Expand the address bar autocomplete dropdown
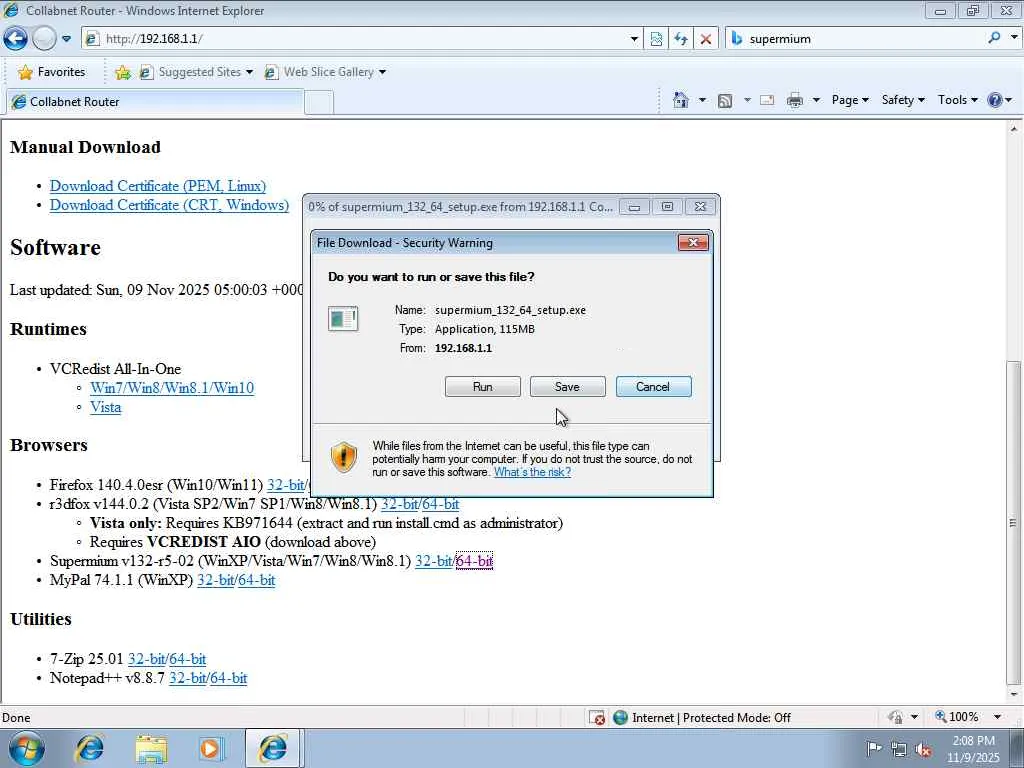 [634, 39]
